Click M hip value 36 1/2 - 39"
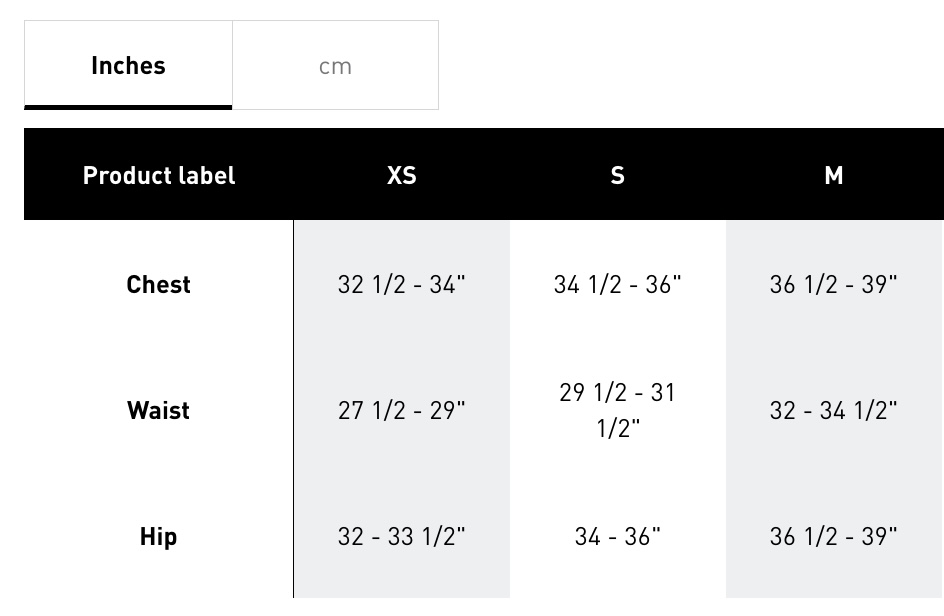The width and height of the screenshot is (944, 616). point(834,537)
